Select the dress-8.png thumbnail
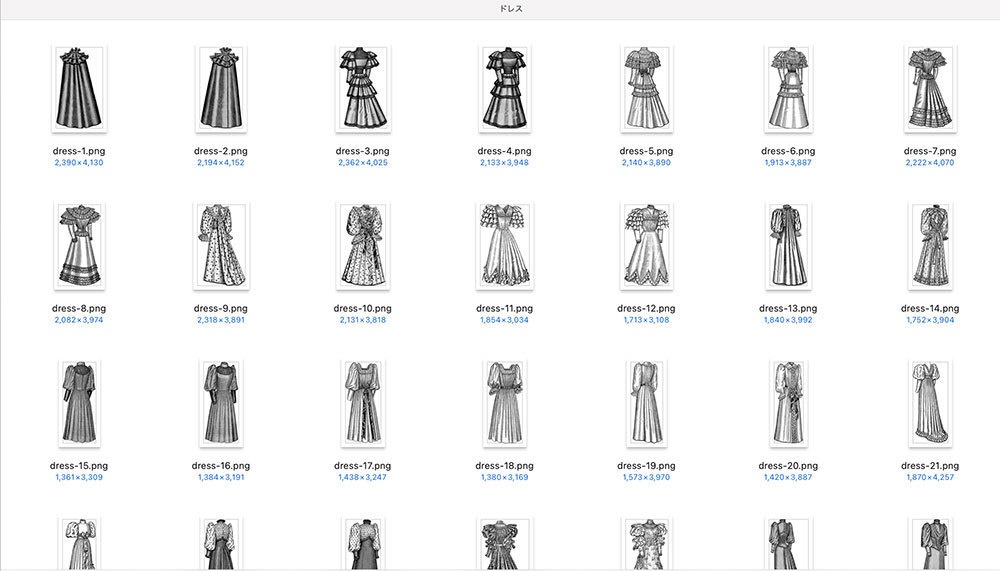This screenshot has width=1000, height=571. click(x=79, y=246)
